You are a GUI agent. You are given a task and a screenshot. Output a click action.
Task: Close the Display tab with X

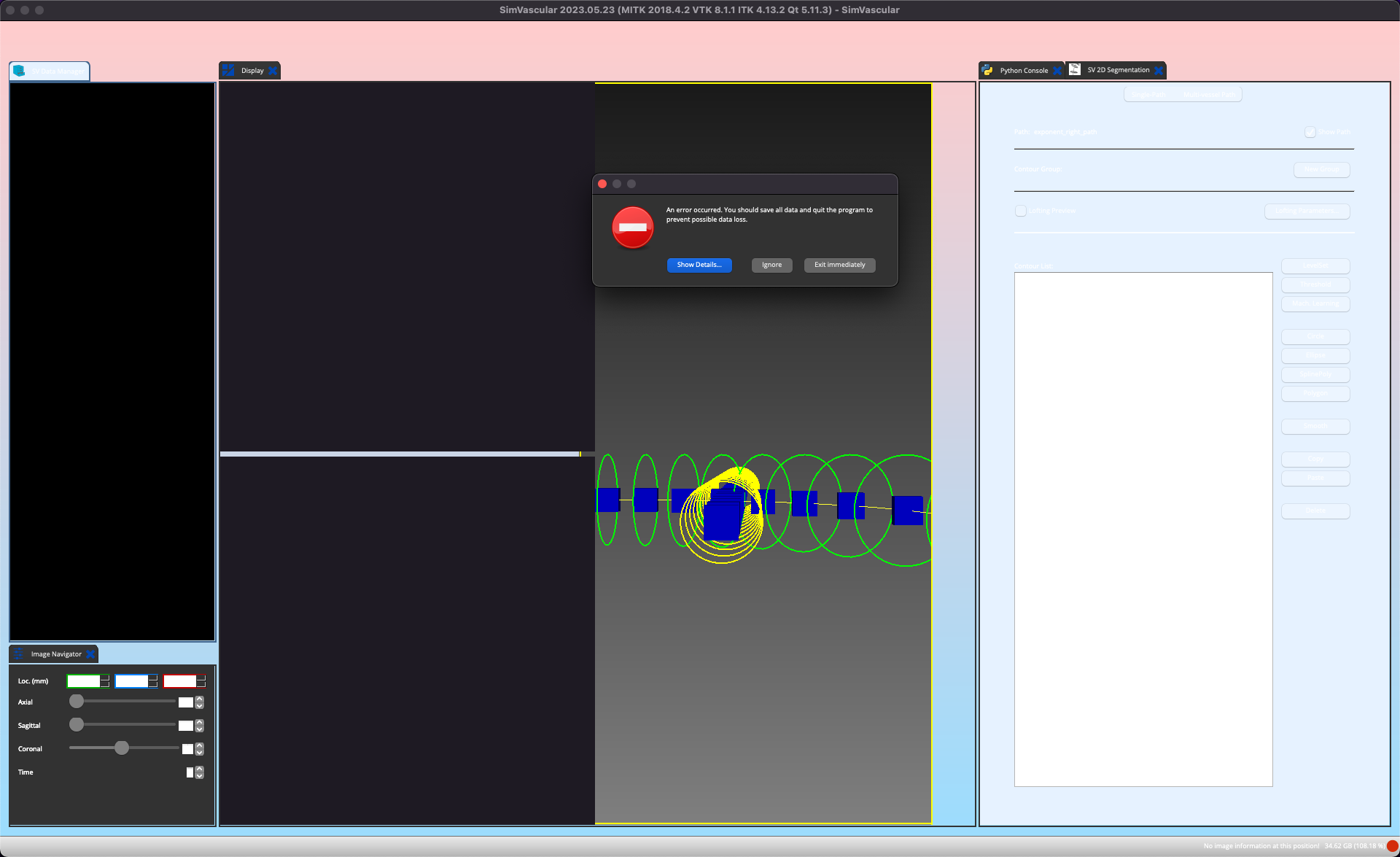point(273,71)
